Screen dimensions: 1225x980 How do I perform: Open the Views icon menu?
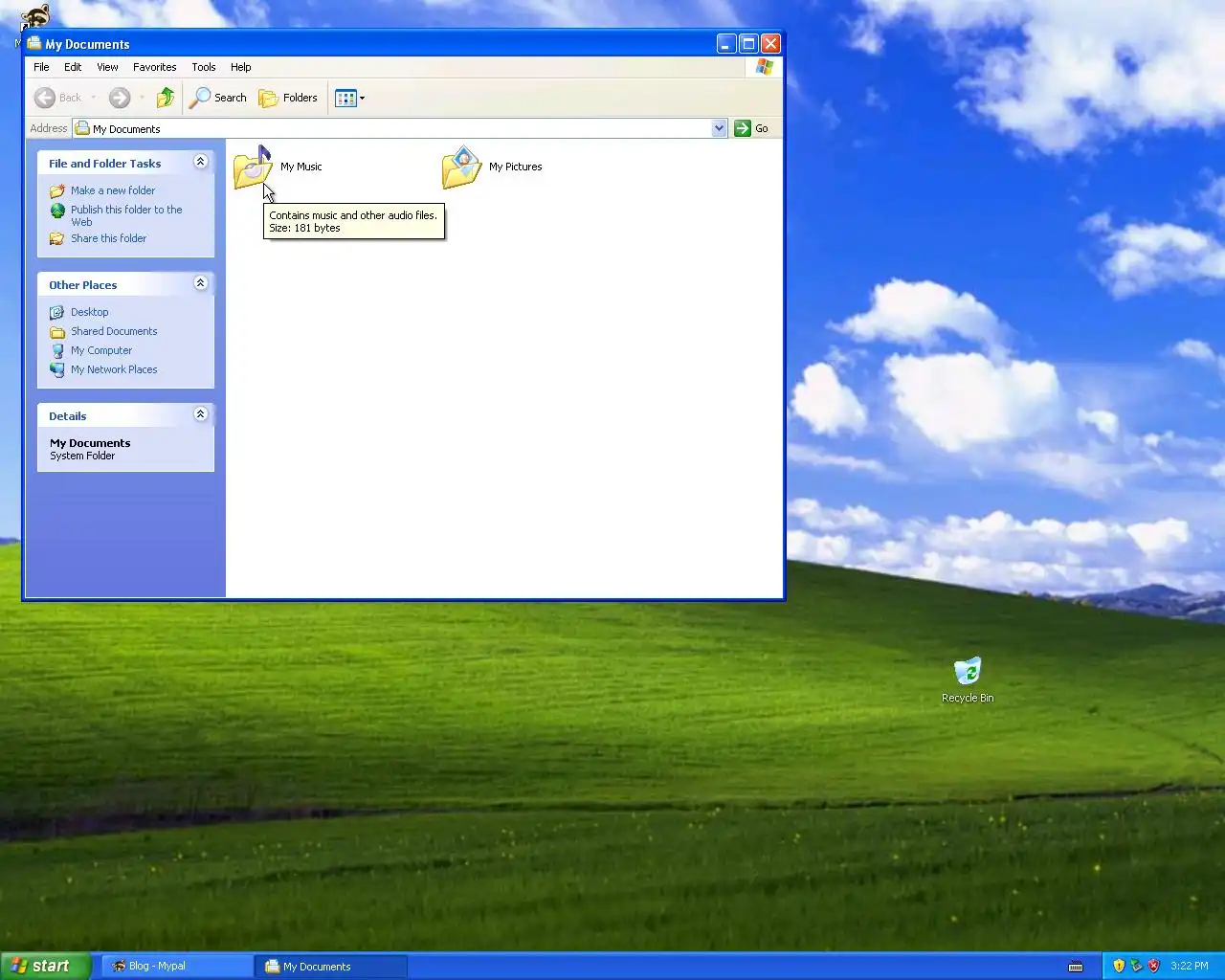pyautogui.click(x=350, y=98)
